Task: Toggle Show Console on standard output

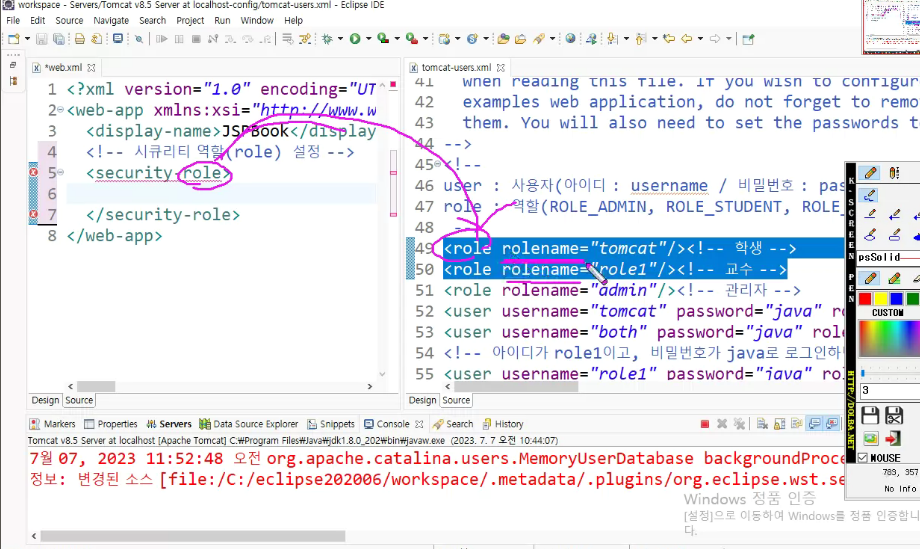Action: [814, 424]
